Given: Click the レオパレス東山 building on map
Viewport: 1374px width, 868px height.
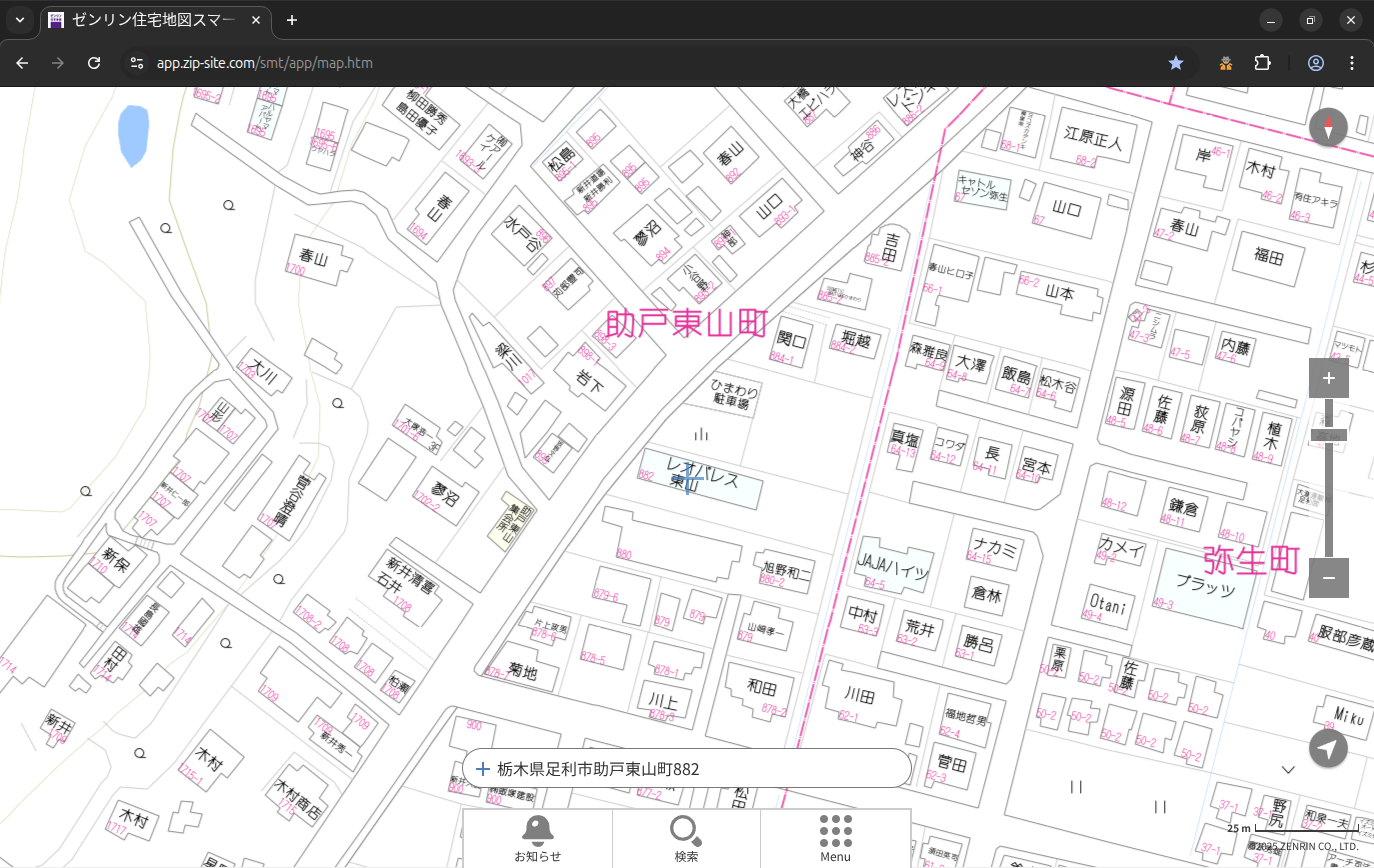Looking at the screenshot, I should click(702, 480).
